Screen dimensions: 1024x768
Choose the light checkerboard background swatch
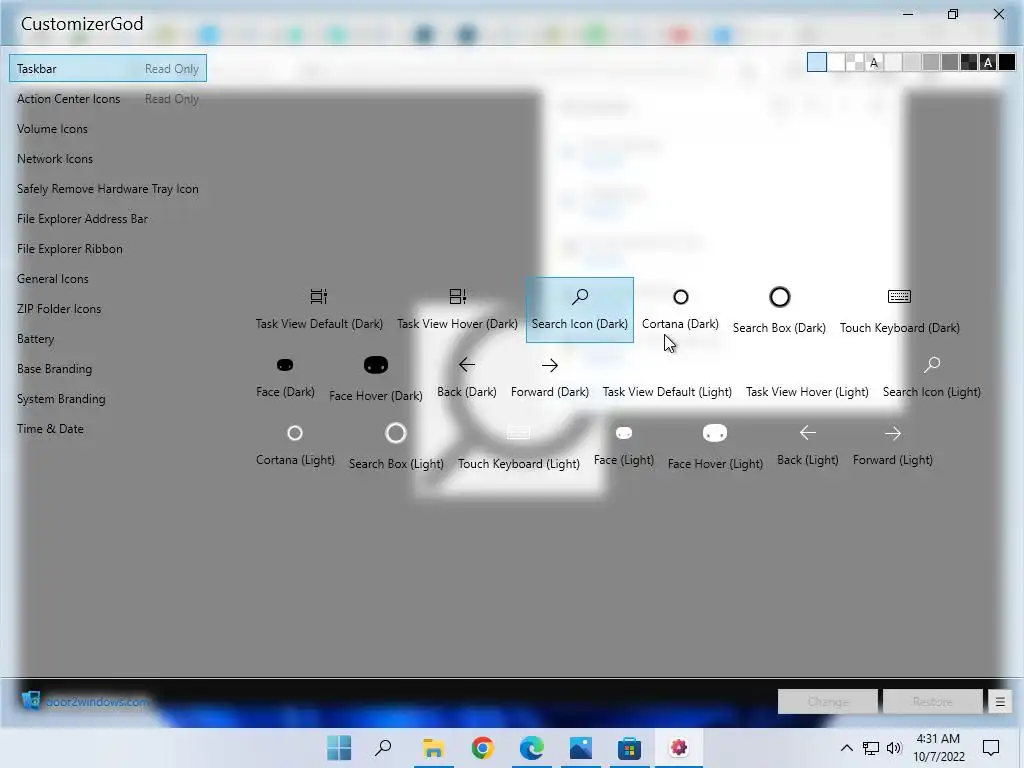click(x=855, y=62)
